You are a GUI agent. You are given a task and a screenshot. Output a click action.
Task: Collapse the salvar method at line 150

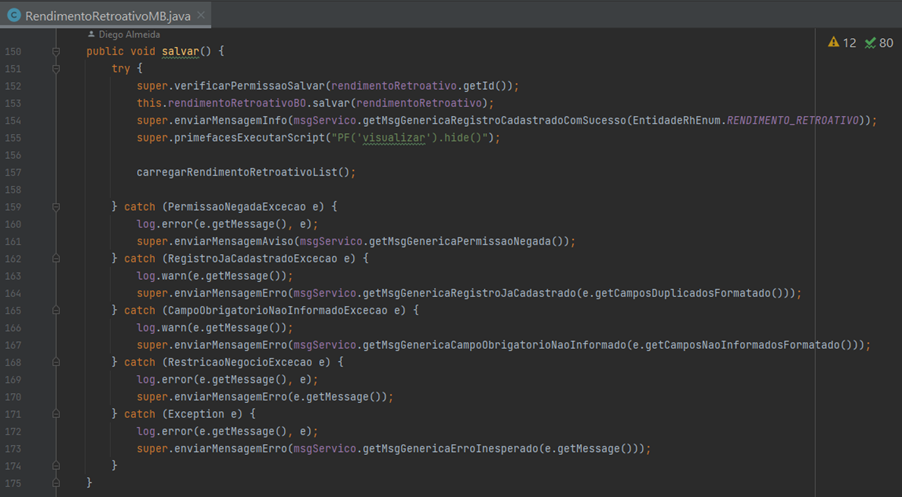coord(56,52)
